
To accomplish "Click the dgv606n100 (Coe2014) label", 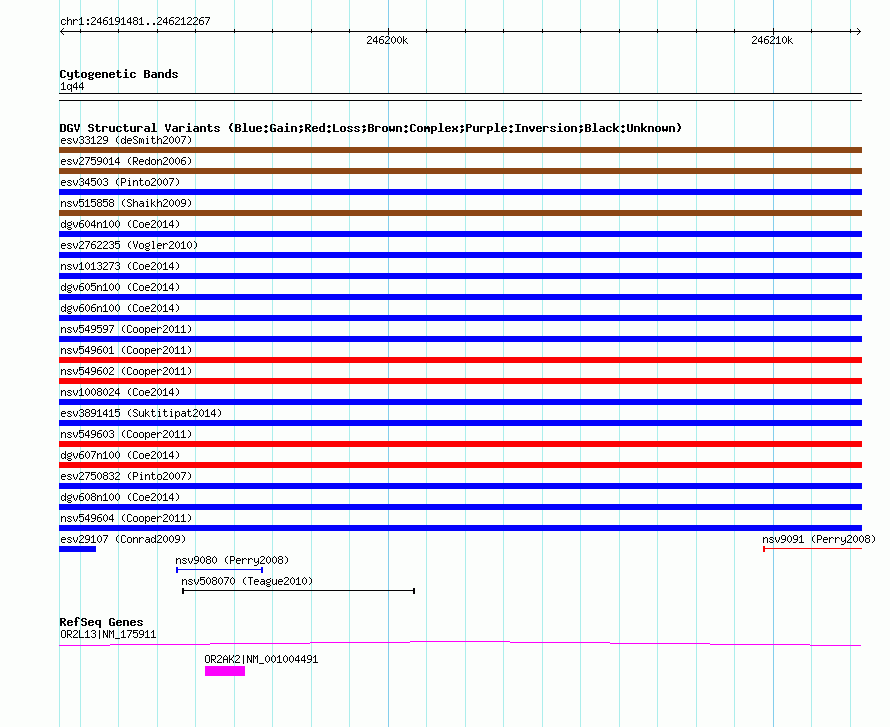I will [120, 308].
